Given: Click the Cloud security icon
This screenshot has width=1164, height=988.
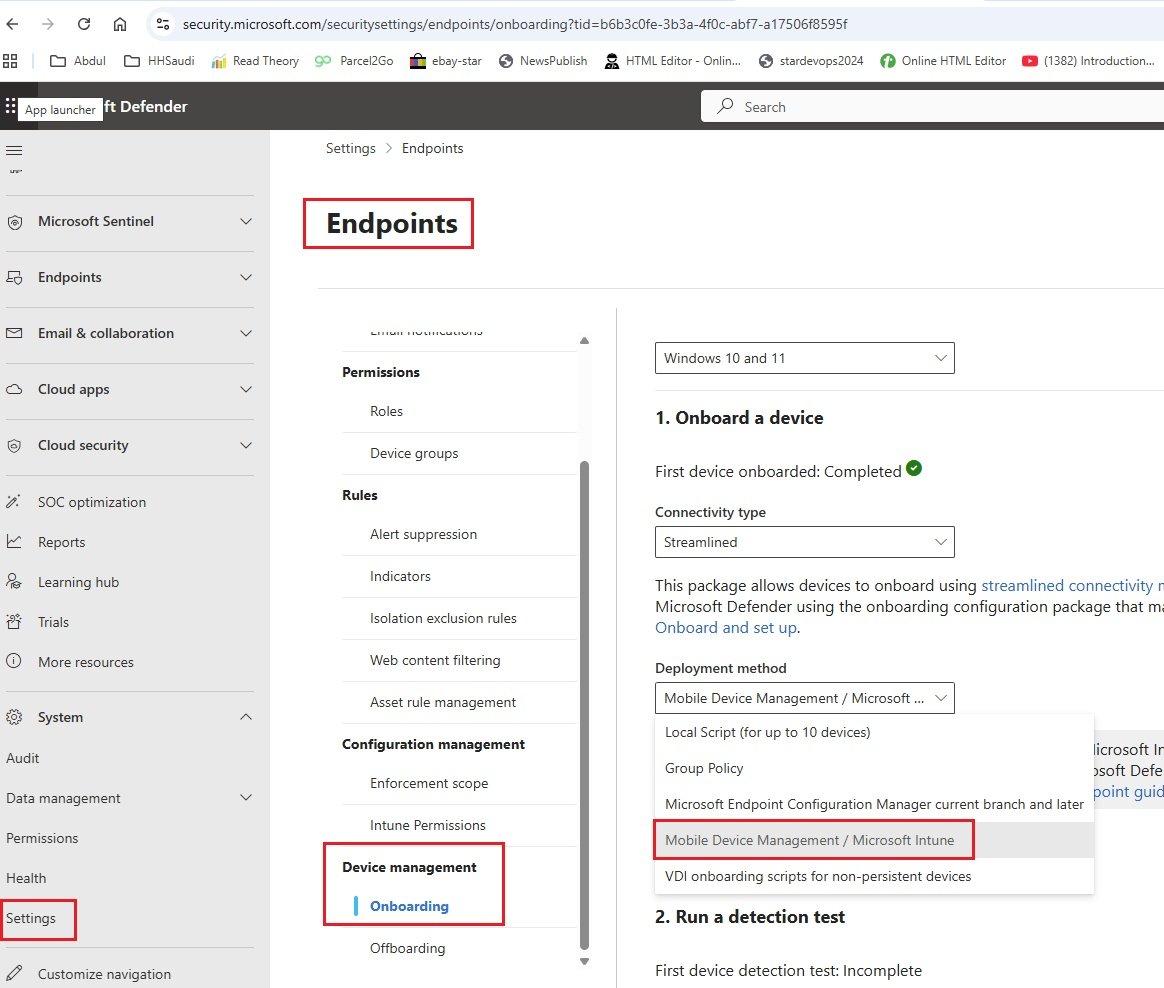Looking at the screenshot, I should pyautogui.click(x=14, y=446).
